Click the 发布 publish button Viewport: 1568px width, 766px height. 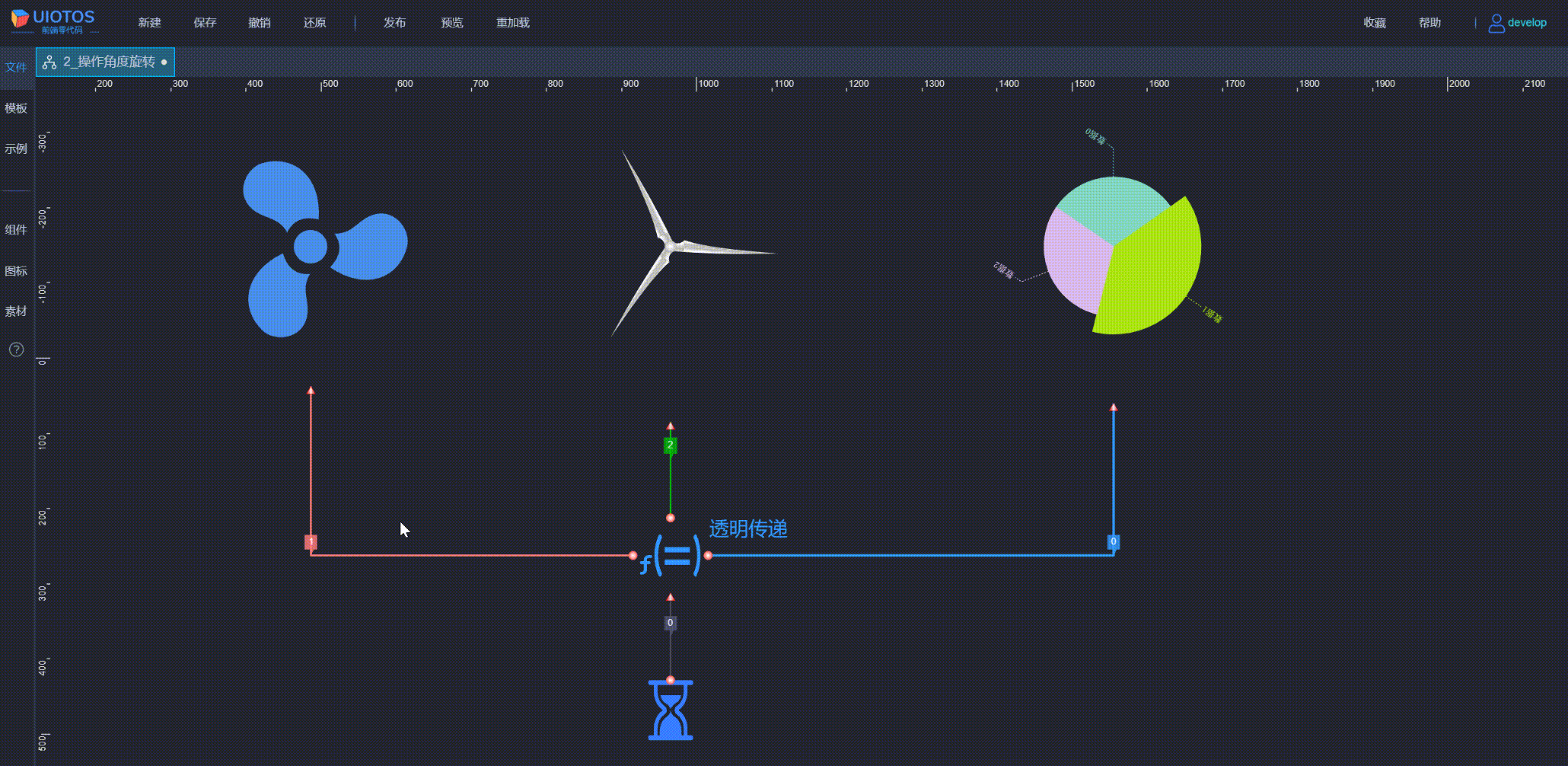click(x=394, y=23)
